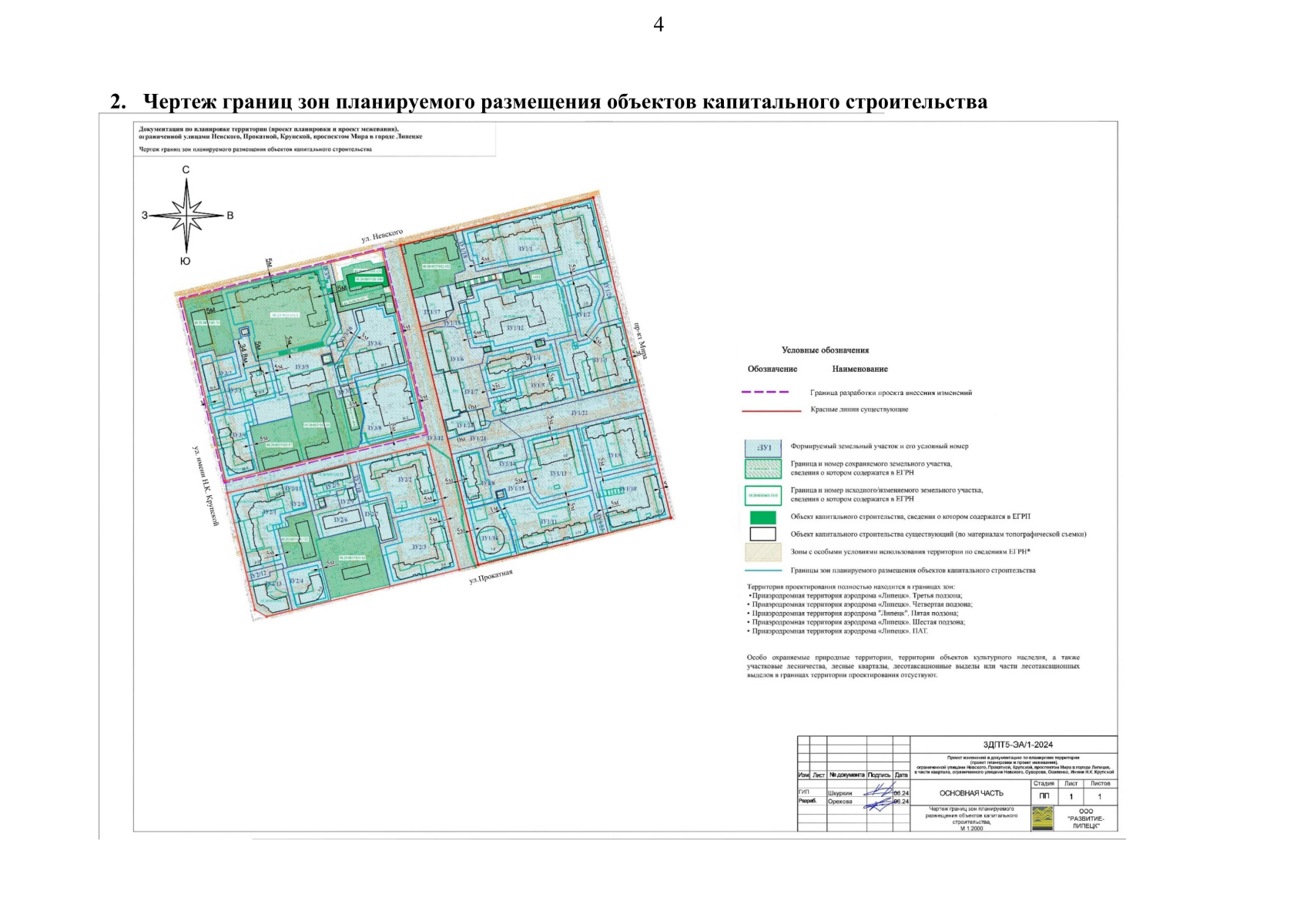Click the empty white rectangle legend symbol

point(762,534)
